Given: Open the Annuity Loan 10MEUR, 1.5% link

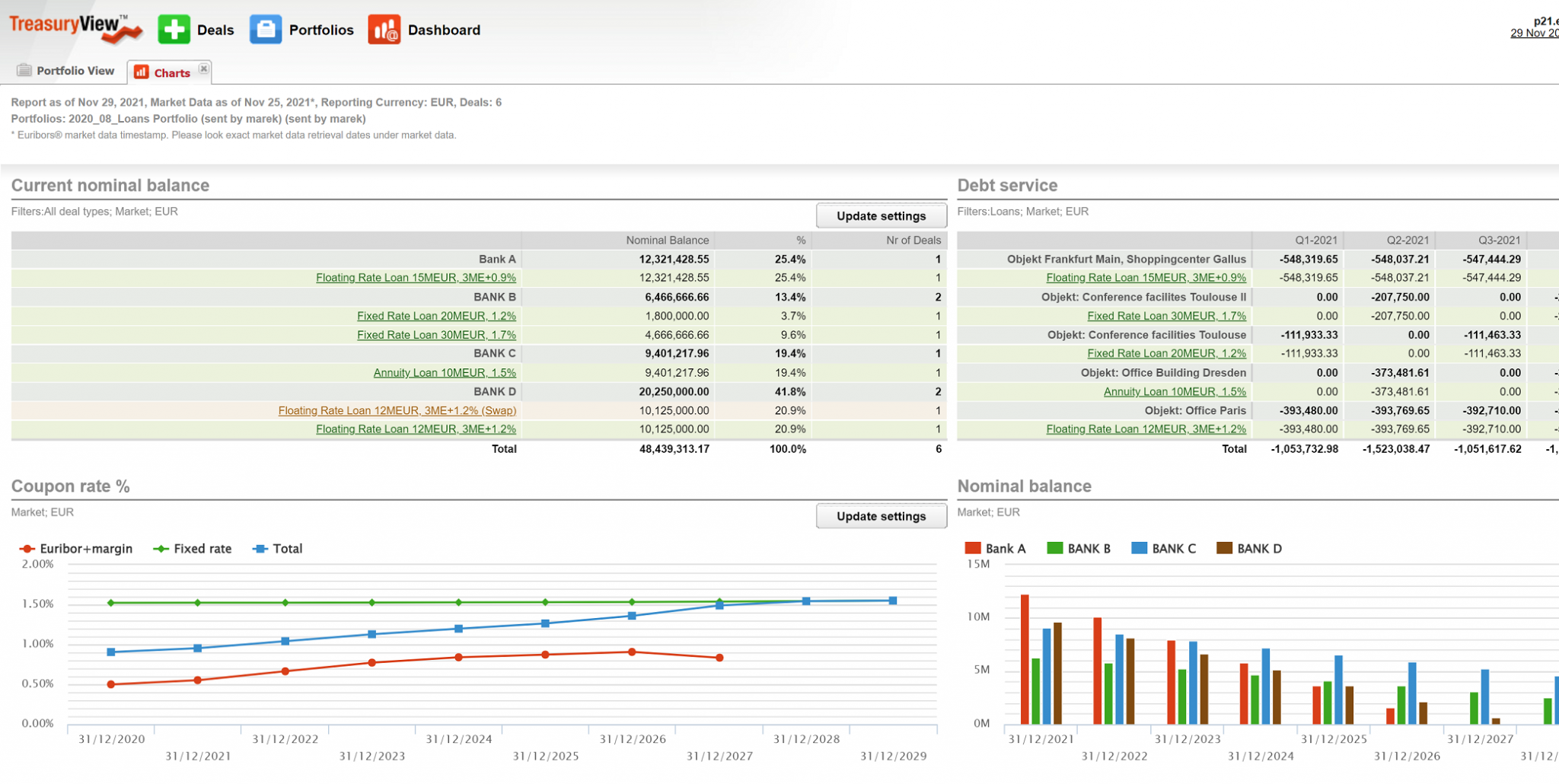Looking at the screenshot, I should pos(445,372).
